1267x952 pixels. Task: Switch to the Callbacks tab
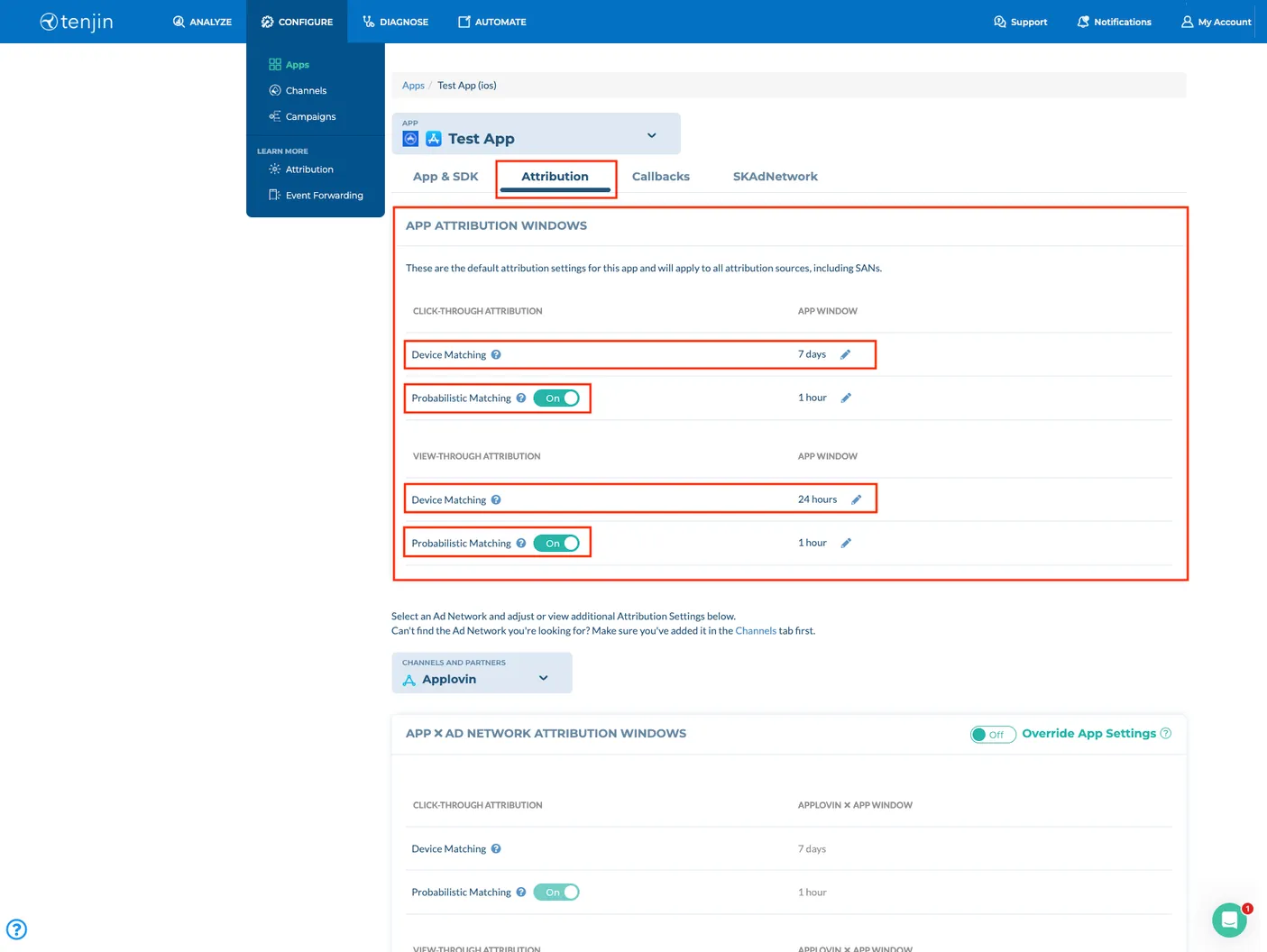tap(660, 176)
